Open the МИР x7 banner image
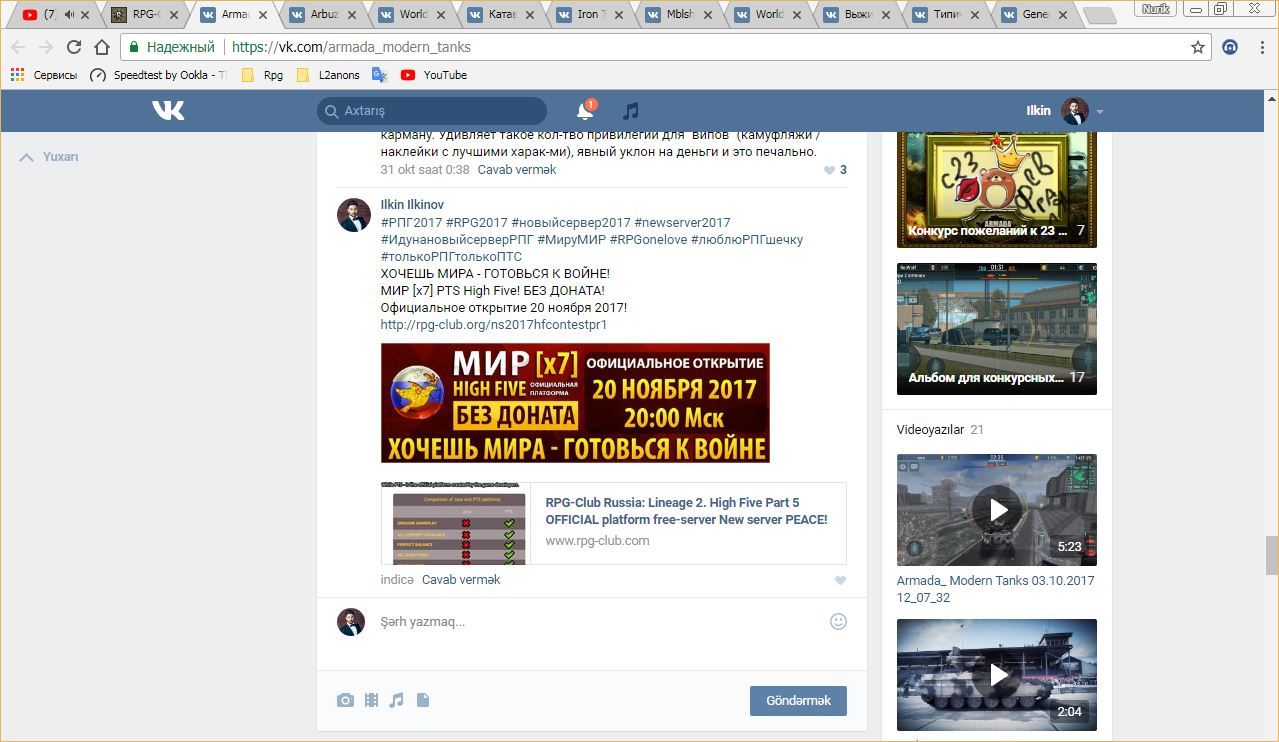This screenshot has width=1279, height=742. coord(575,403)
